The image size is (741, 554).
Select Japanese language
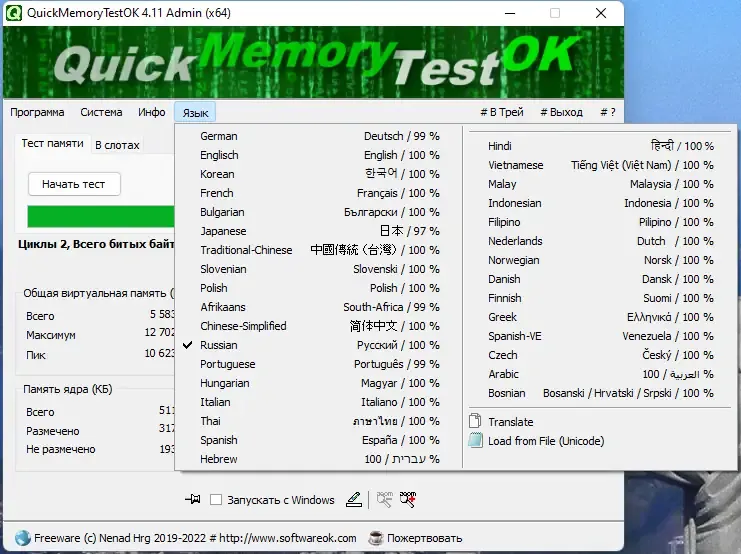coord(319,231)
